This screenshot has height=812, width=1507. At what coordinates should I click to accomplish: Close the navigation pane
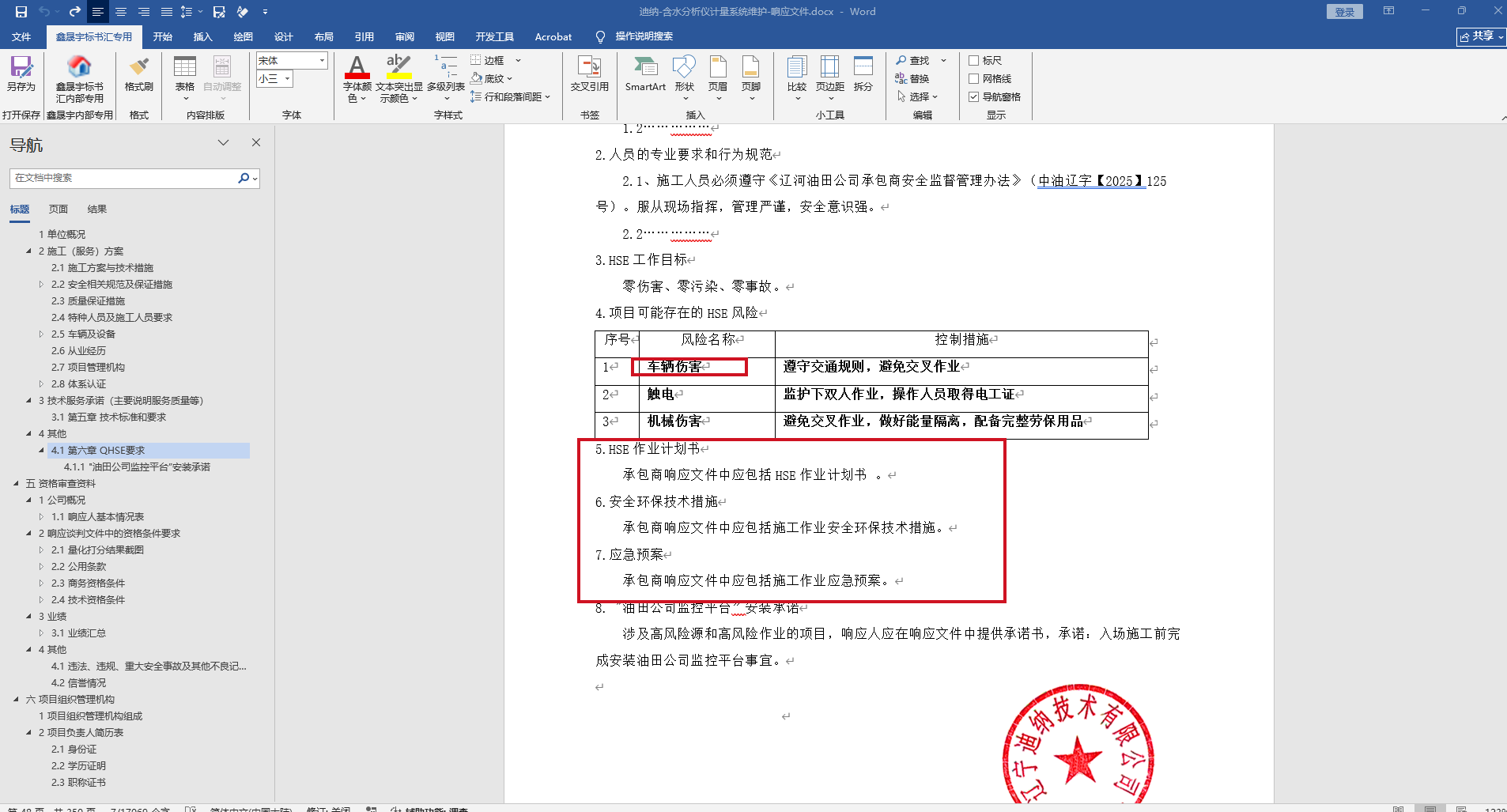pos(256,142)
